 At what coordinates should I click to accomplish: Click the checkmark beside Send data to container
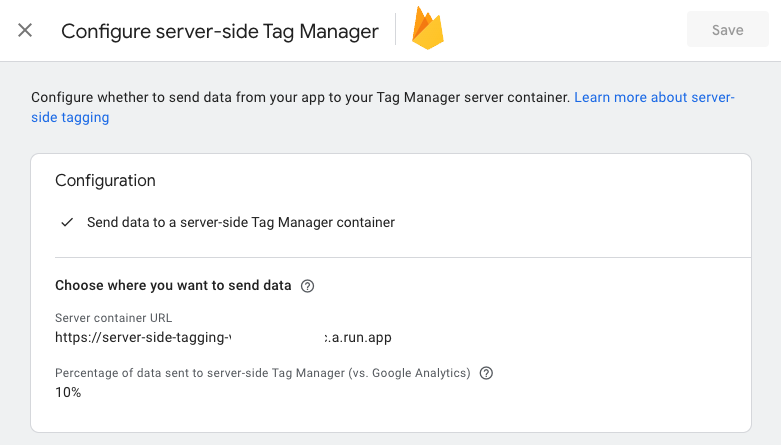click(67, 222)
